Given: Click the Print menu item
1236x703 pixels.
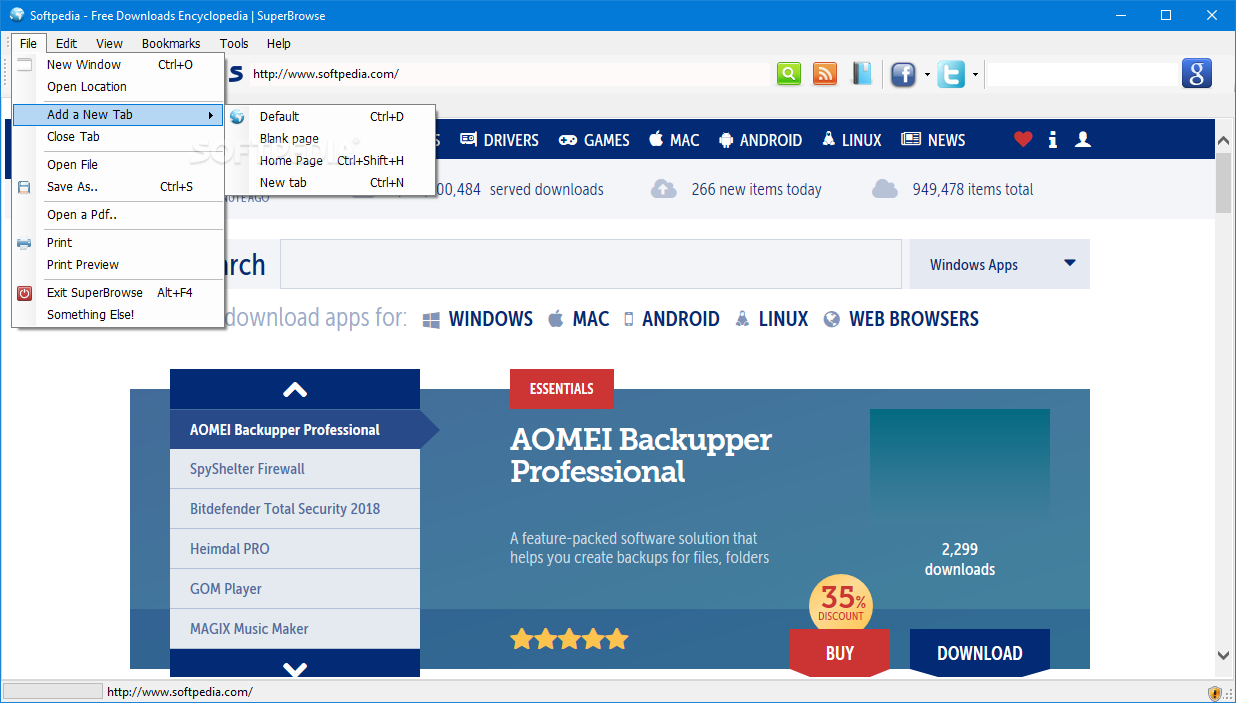Looking at the screenshot, I should (118, 242).
